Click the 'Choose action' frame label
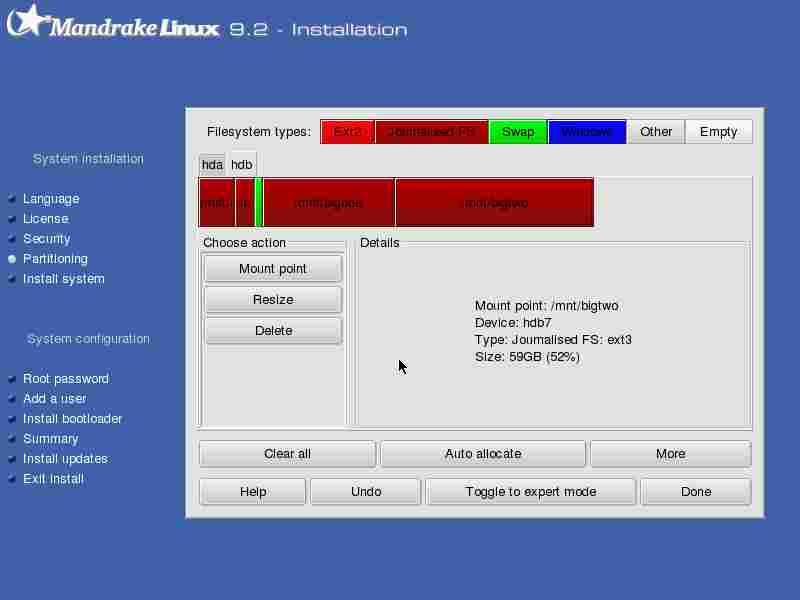 244,243
